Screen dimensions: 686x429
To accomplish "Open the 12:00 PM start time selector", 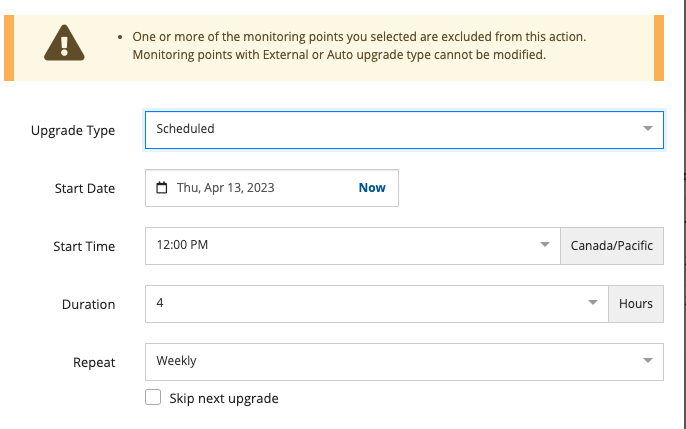I will (340, 245).
